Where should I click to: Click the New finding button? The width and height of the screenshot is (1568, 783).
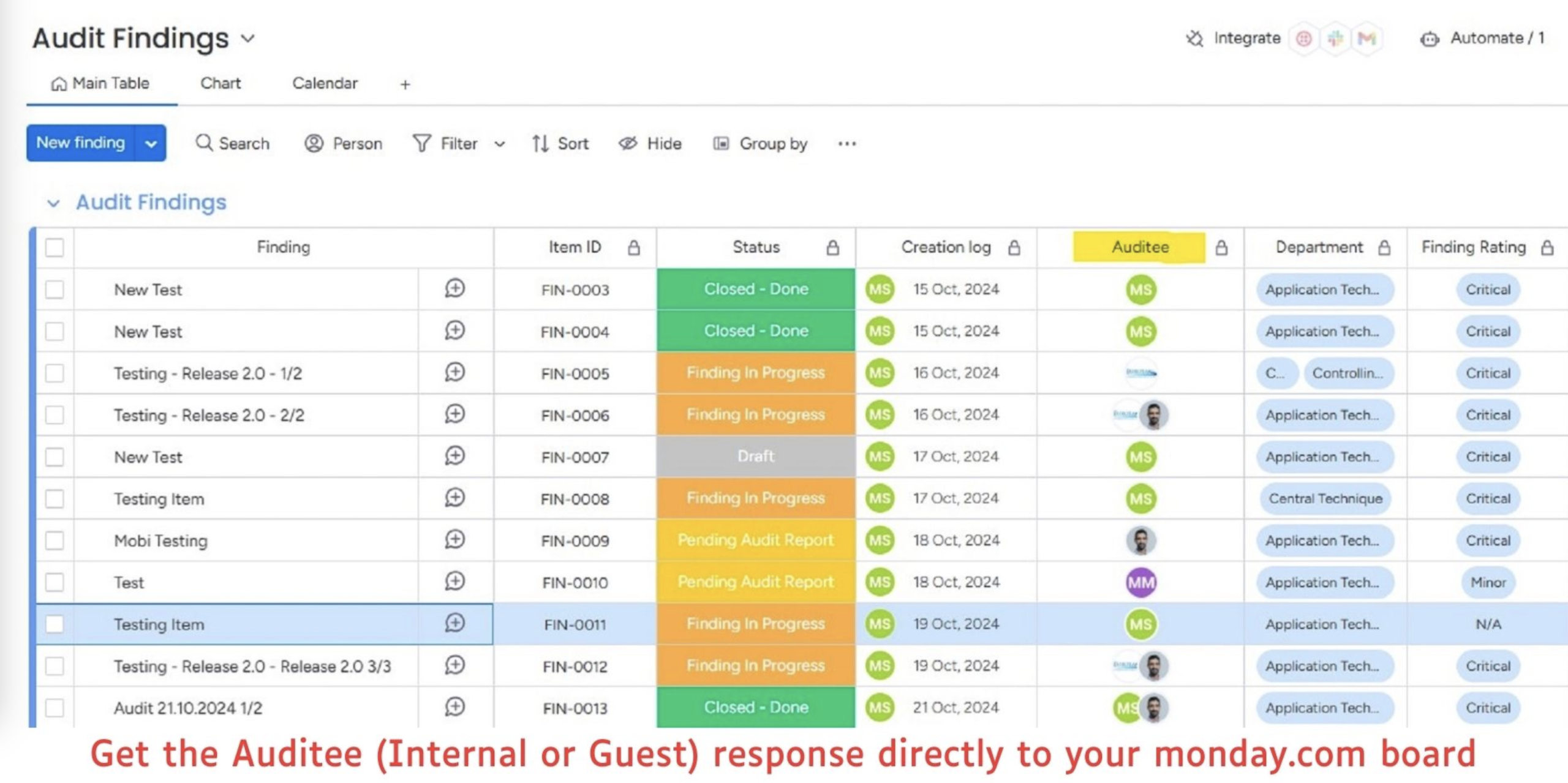(80, 143)
